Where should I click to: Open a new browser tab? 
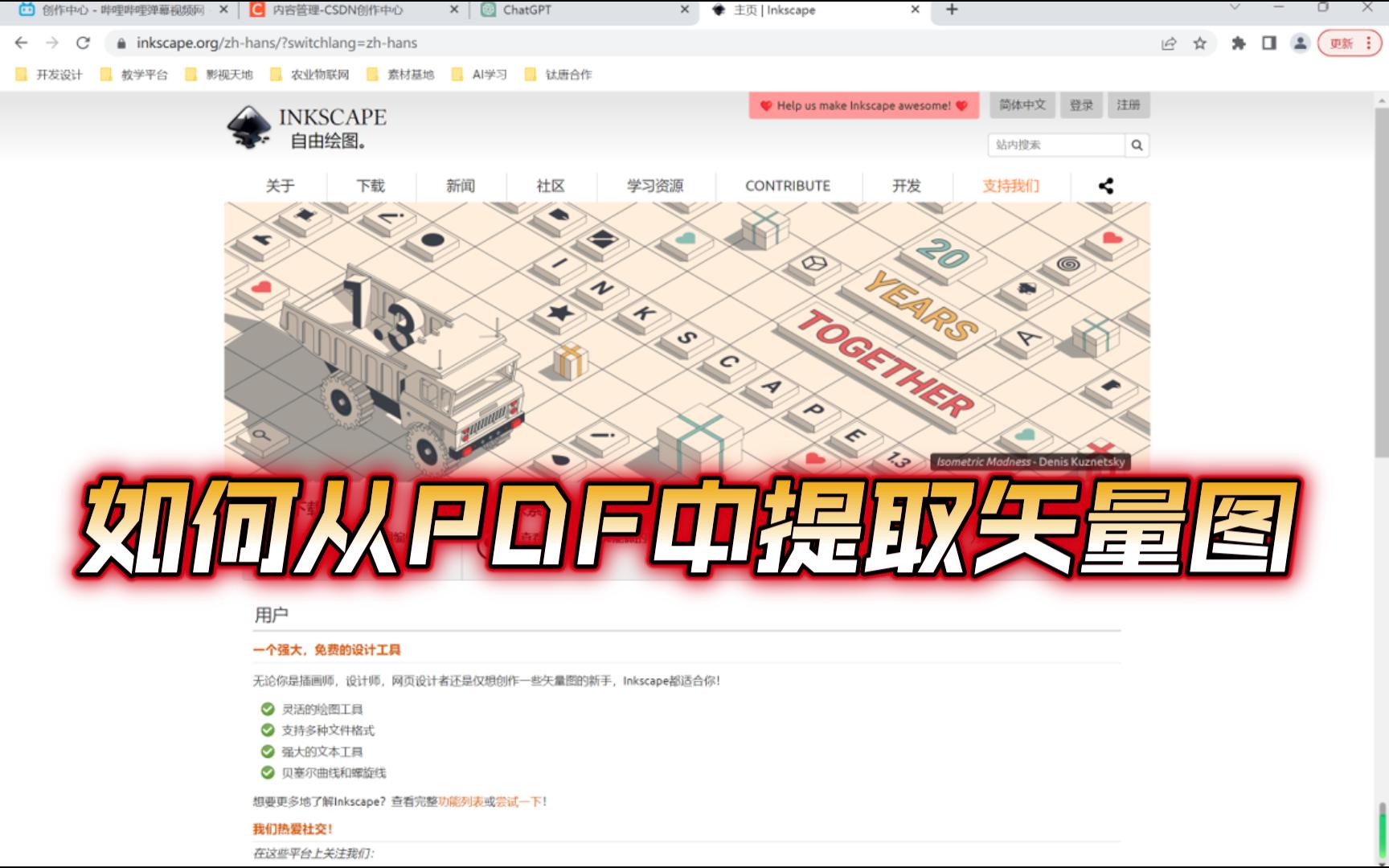coord(952,10)
